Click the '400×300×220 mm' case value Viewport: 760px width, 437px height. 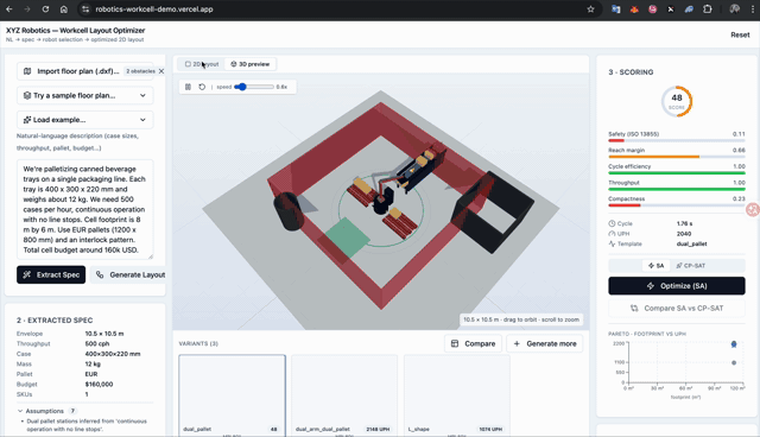click(112, 354)
